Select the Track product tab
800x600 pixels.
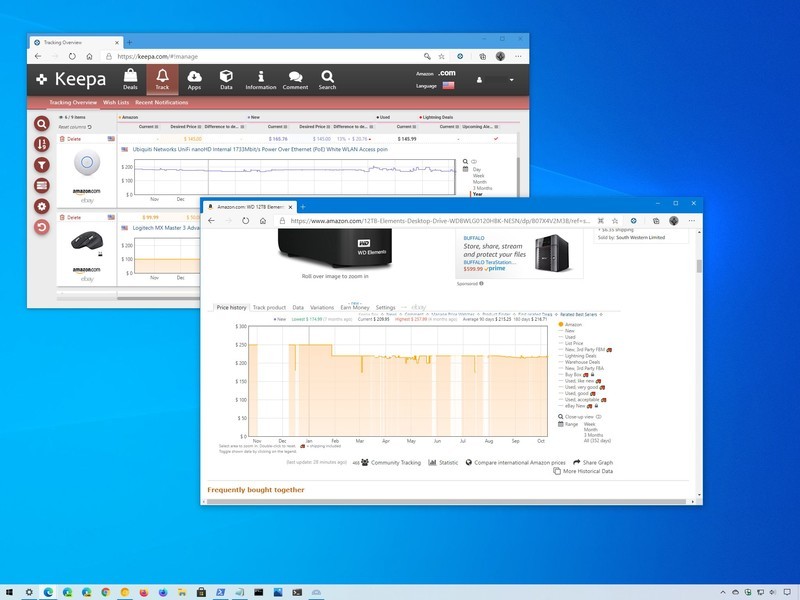tap(269, 307)
